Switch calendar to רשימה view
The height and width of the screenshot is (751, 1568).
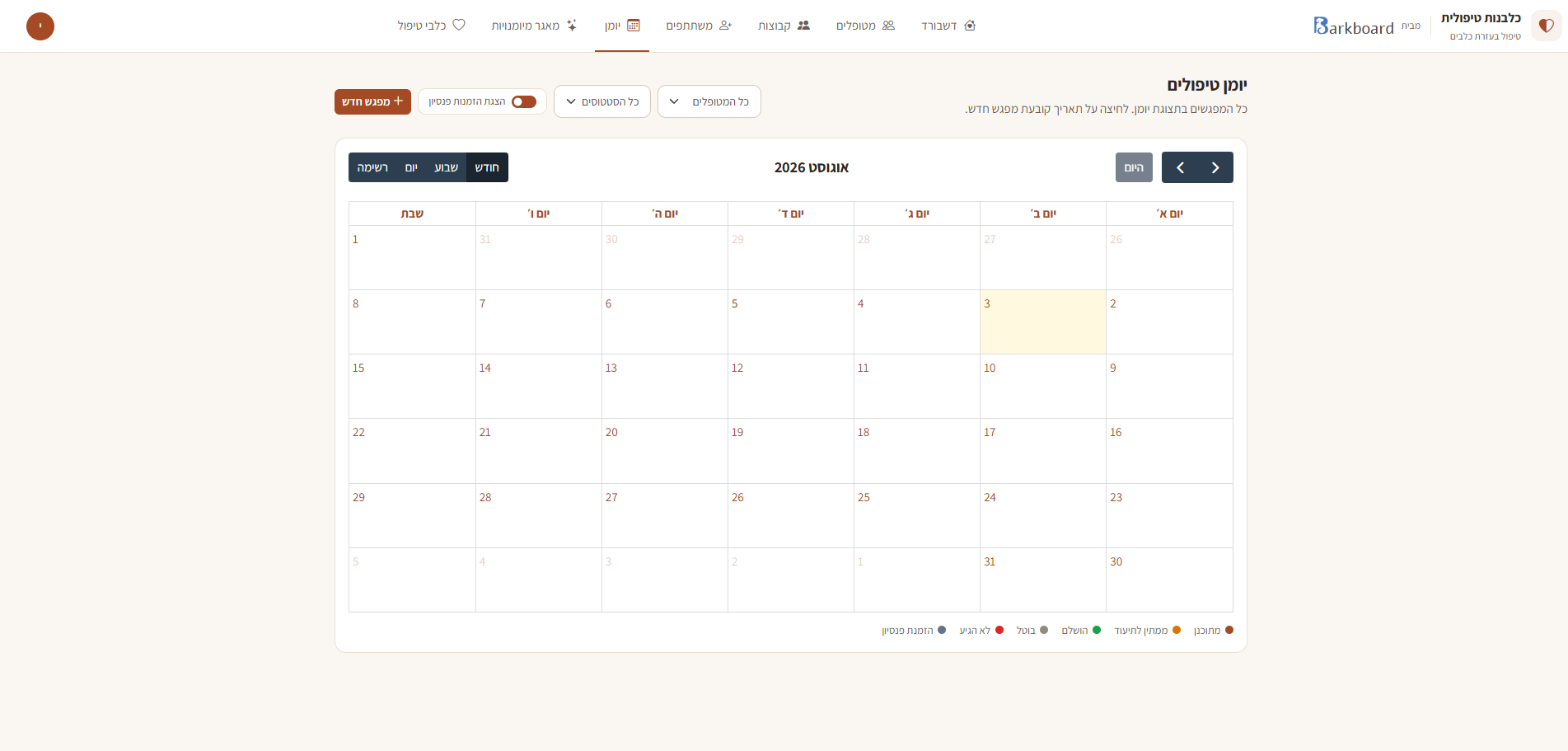(372, 167)
